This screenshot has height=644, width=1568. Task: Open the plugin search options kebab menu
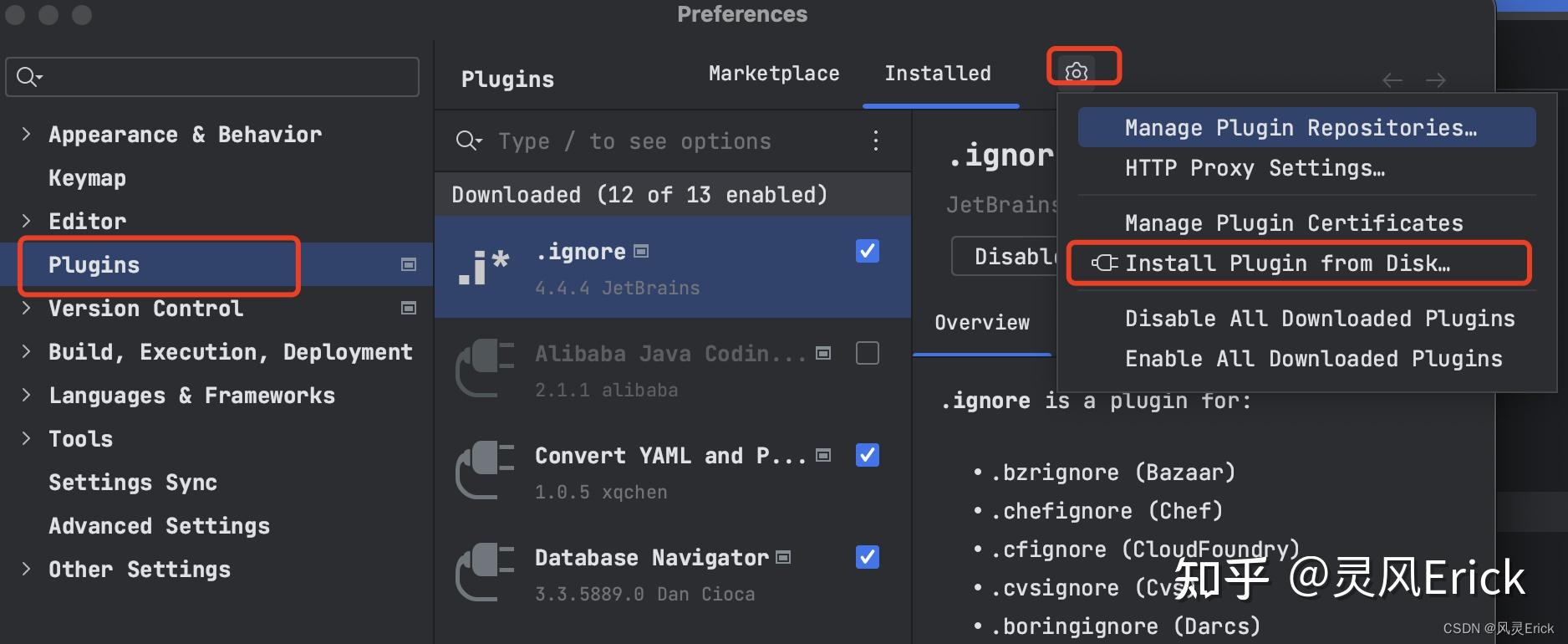point(875,141)
